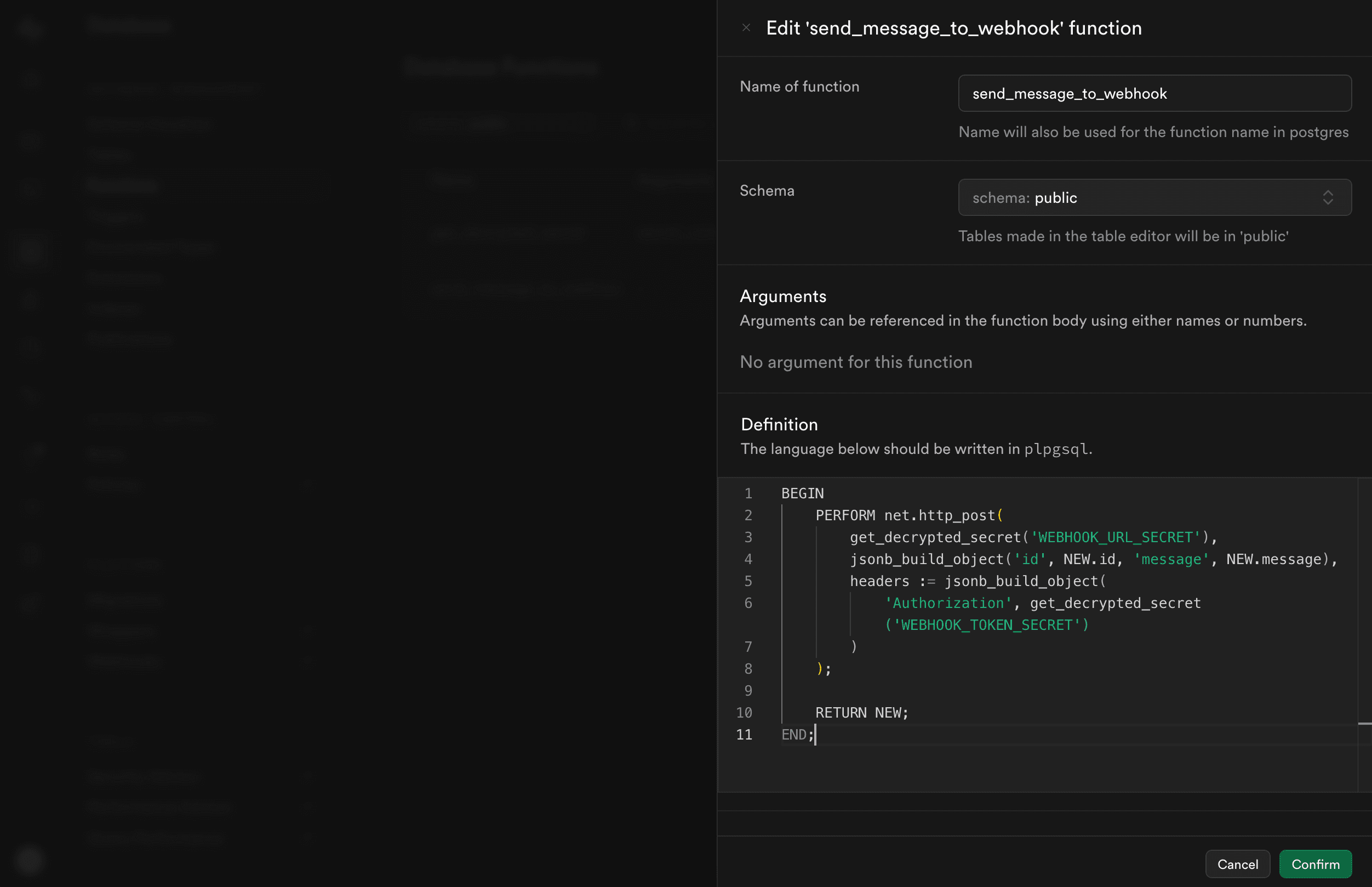
Task: Click the editor overview ruler marker
Action: 1364,723
